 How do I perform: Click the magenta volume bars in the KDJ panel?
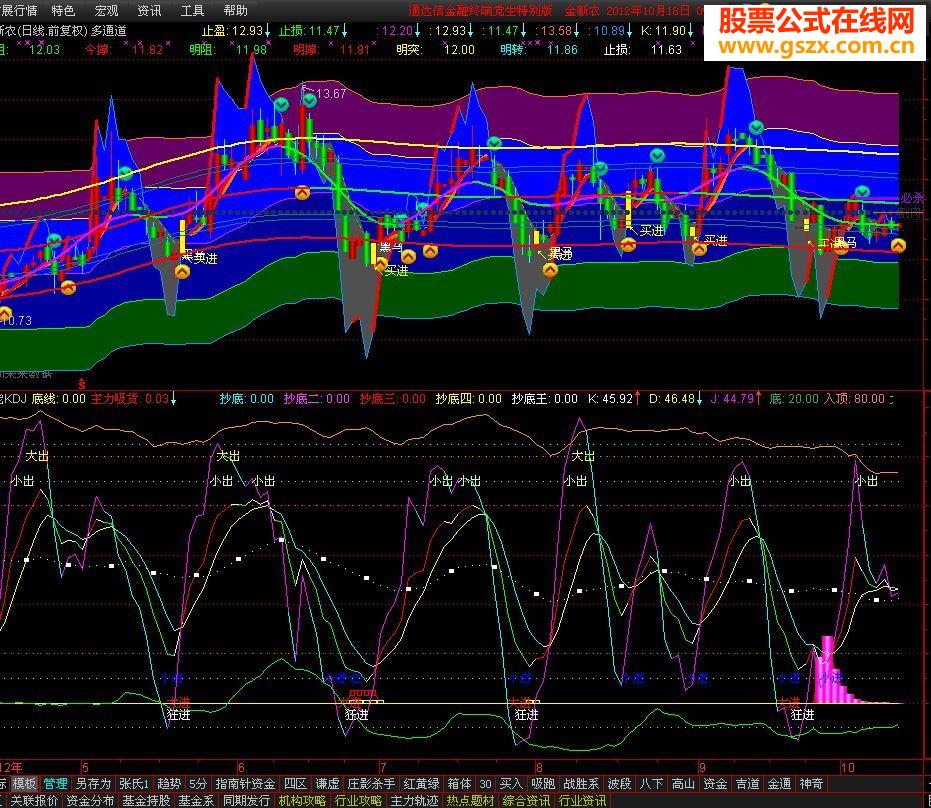point(836,671)
